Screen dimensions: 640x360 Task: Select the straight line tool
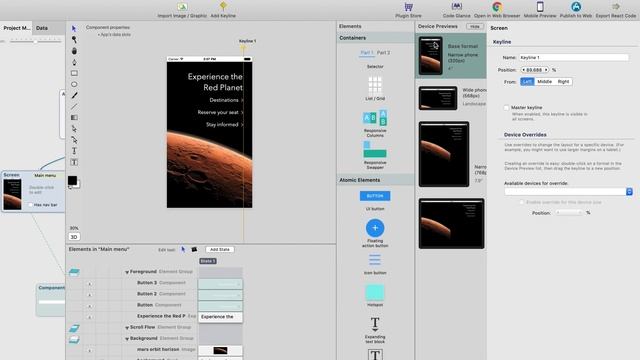click(x=74, y=107)
